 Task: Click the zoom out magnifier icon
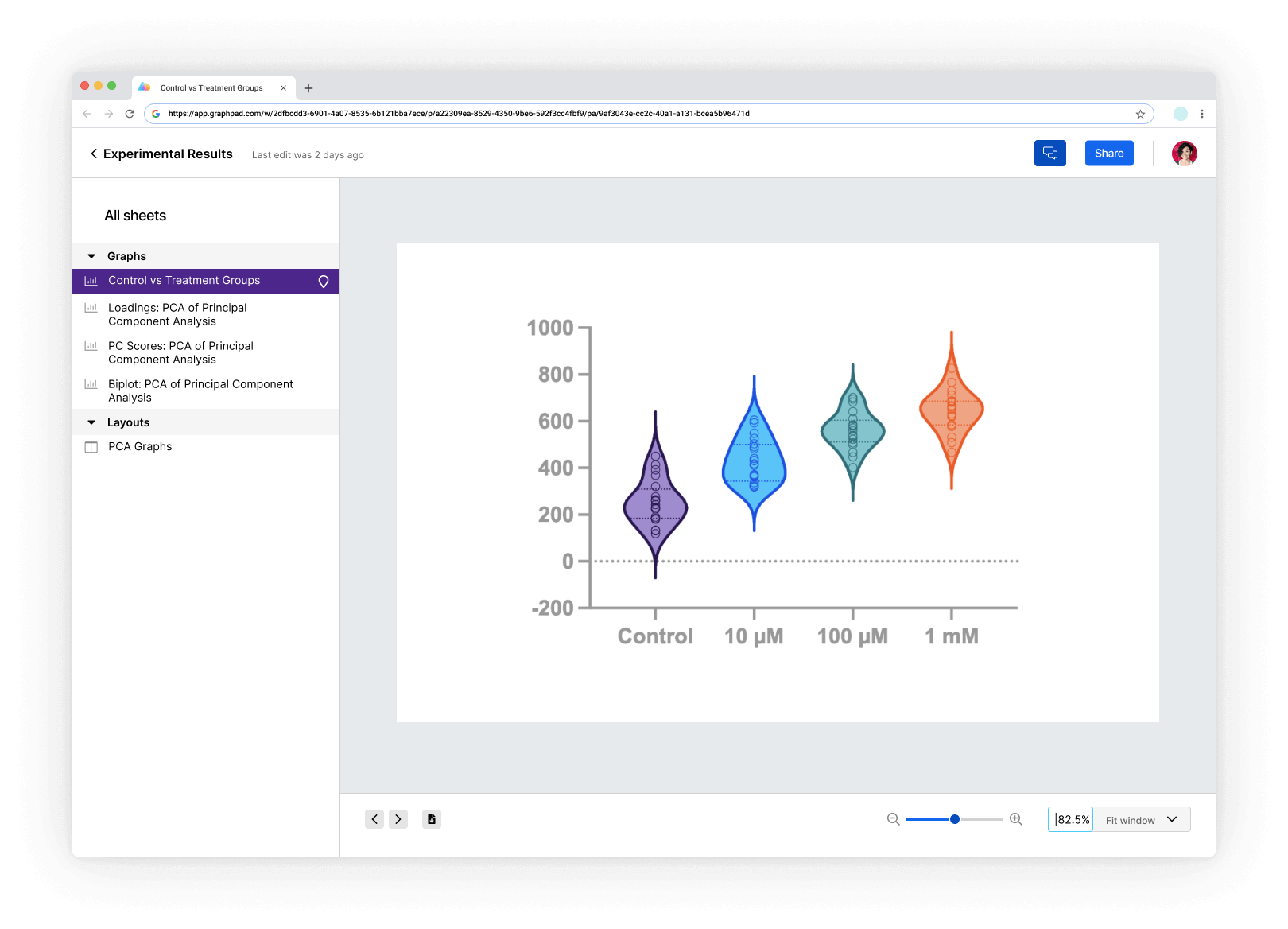pos(893,819)
